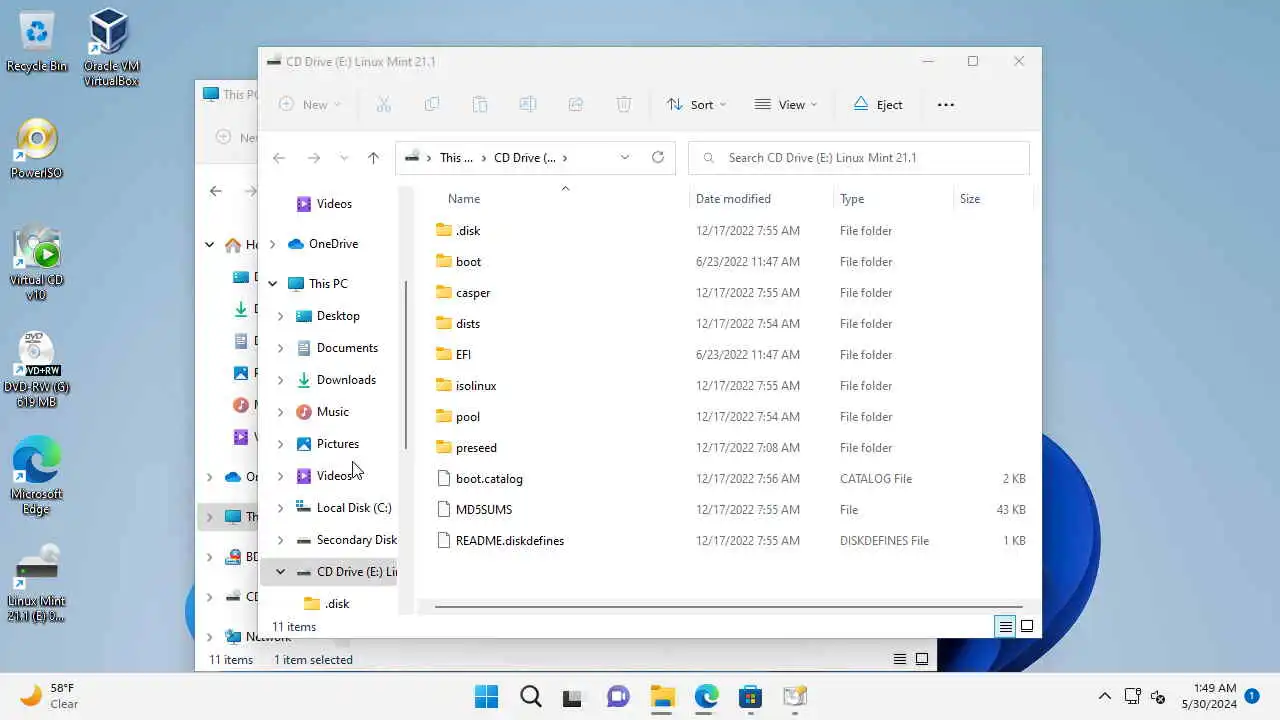Click the Eject button

tap(877, 104)
